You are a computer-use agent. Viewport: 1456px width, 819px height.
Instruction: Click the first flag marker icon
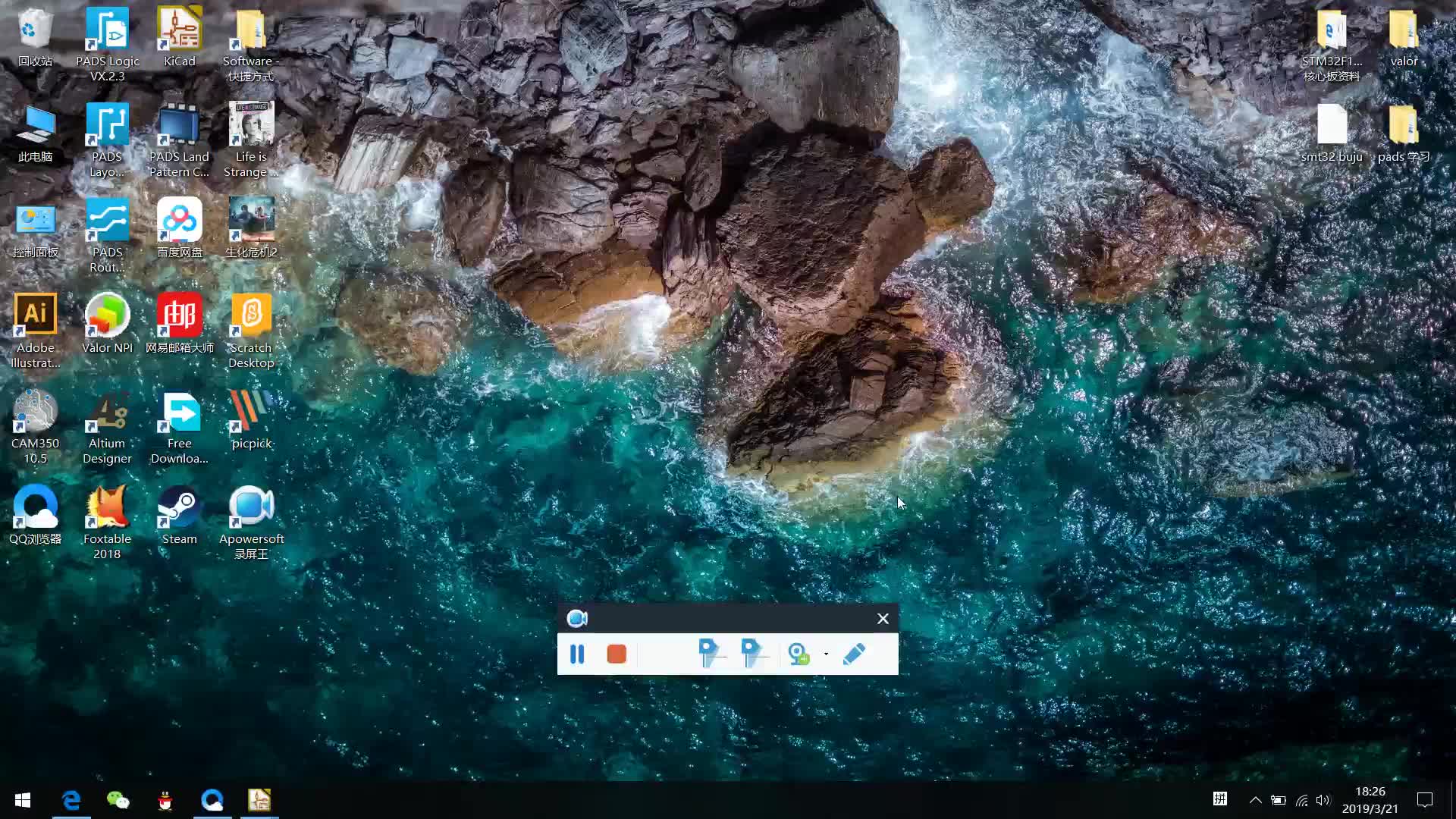(x=711, y=654)
